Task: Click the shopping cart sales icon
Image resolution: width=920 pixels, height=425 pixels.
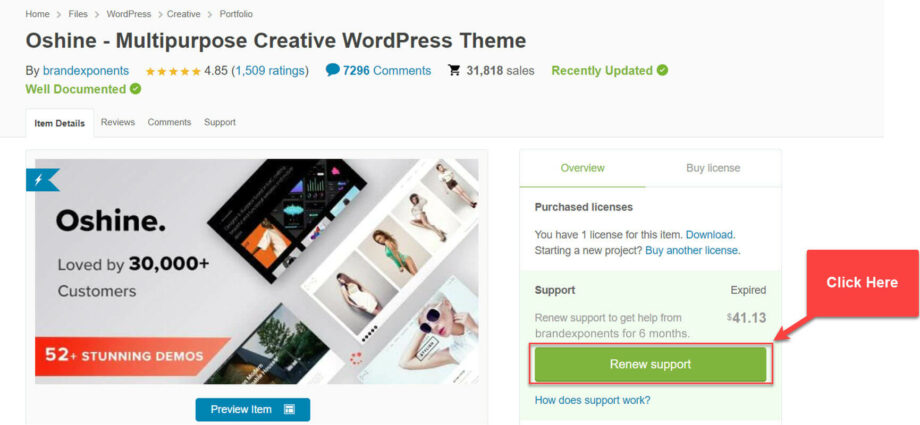Action: click(x=454, y=71)
